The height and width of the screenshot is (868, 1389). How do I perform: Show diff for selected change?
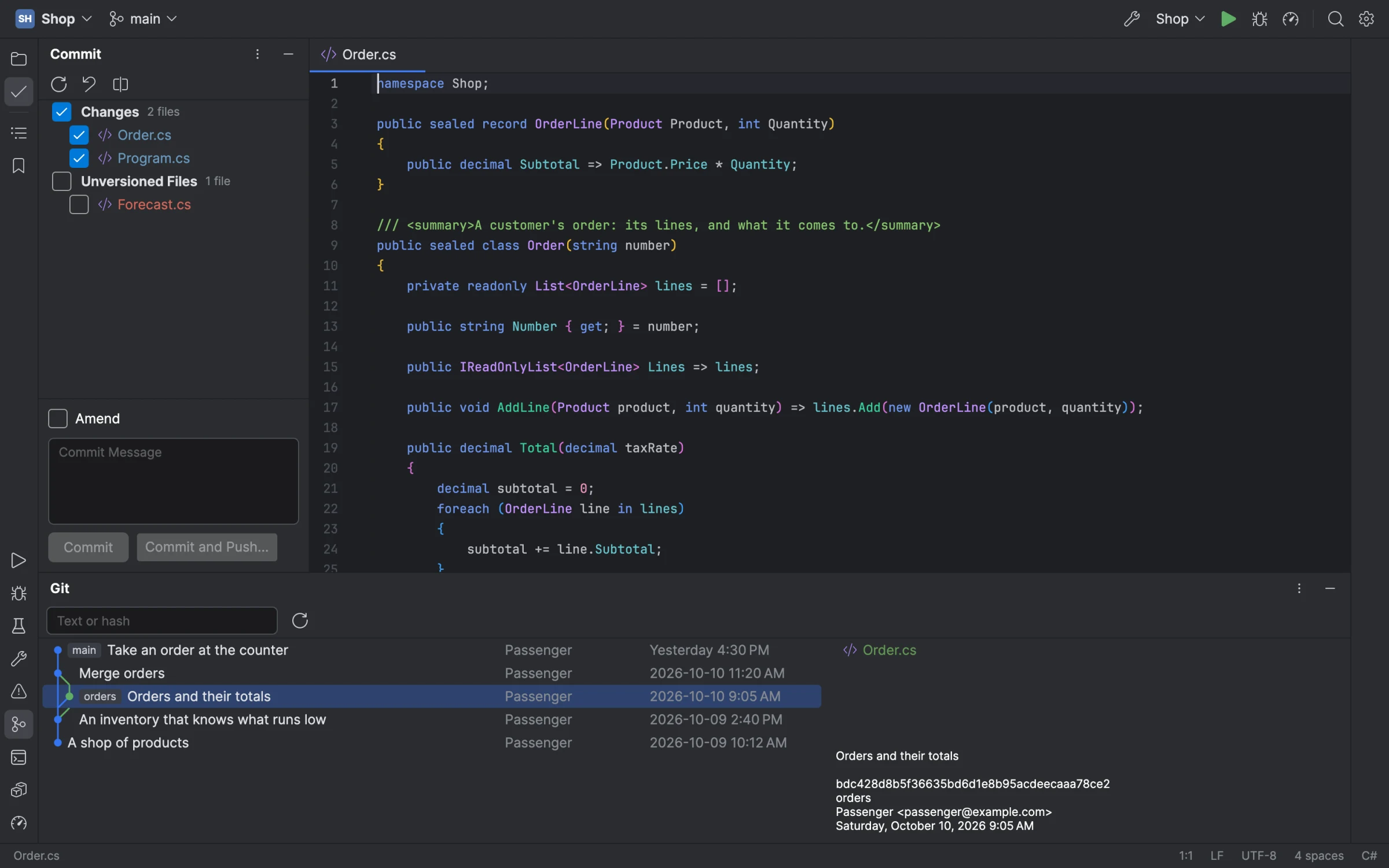click(120, 84)
